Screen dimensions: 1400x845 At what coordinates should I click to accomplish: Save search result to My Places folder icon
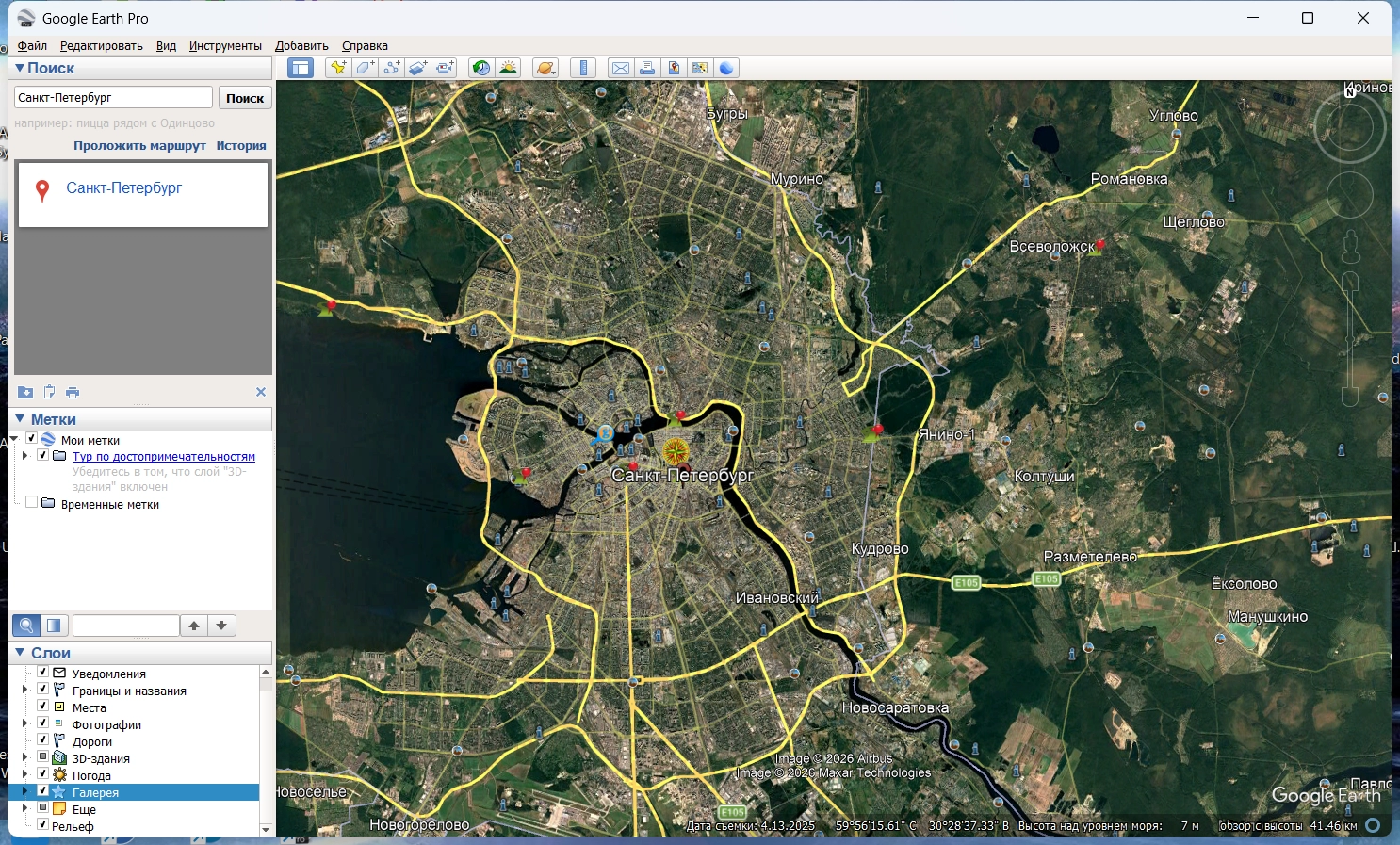point(25,392)
